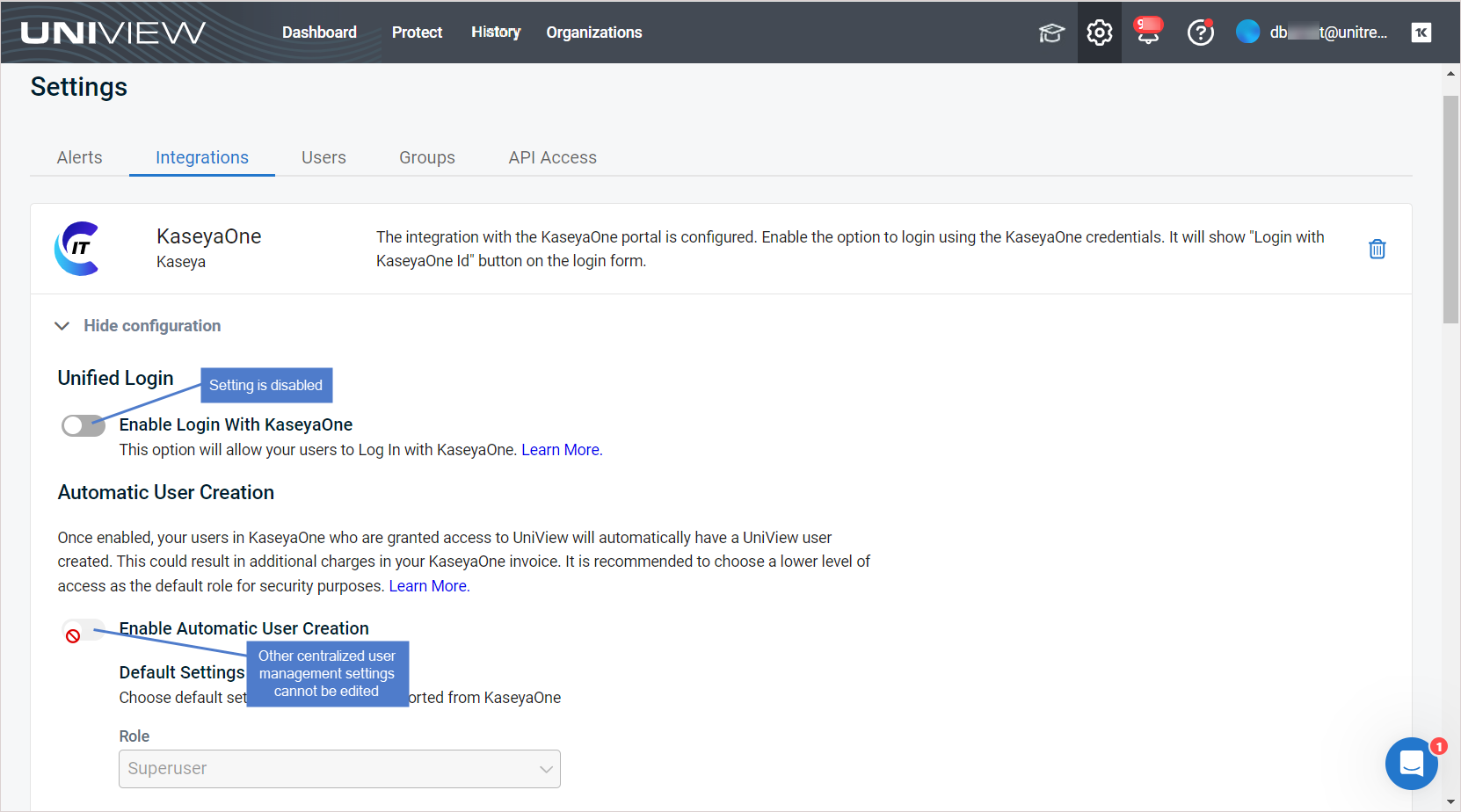The height and width of the screenshot is (812, 1461).
Task: Click the Unified Login heading
Action: pyautogui.click(x=116, y=378)
